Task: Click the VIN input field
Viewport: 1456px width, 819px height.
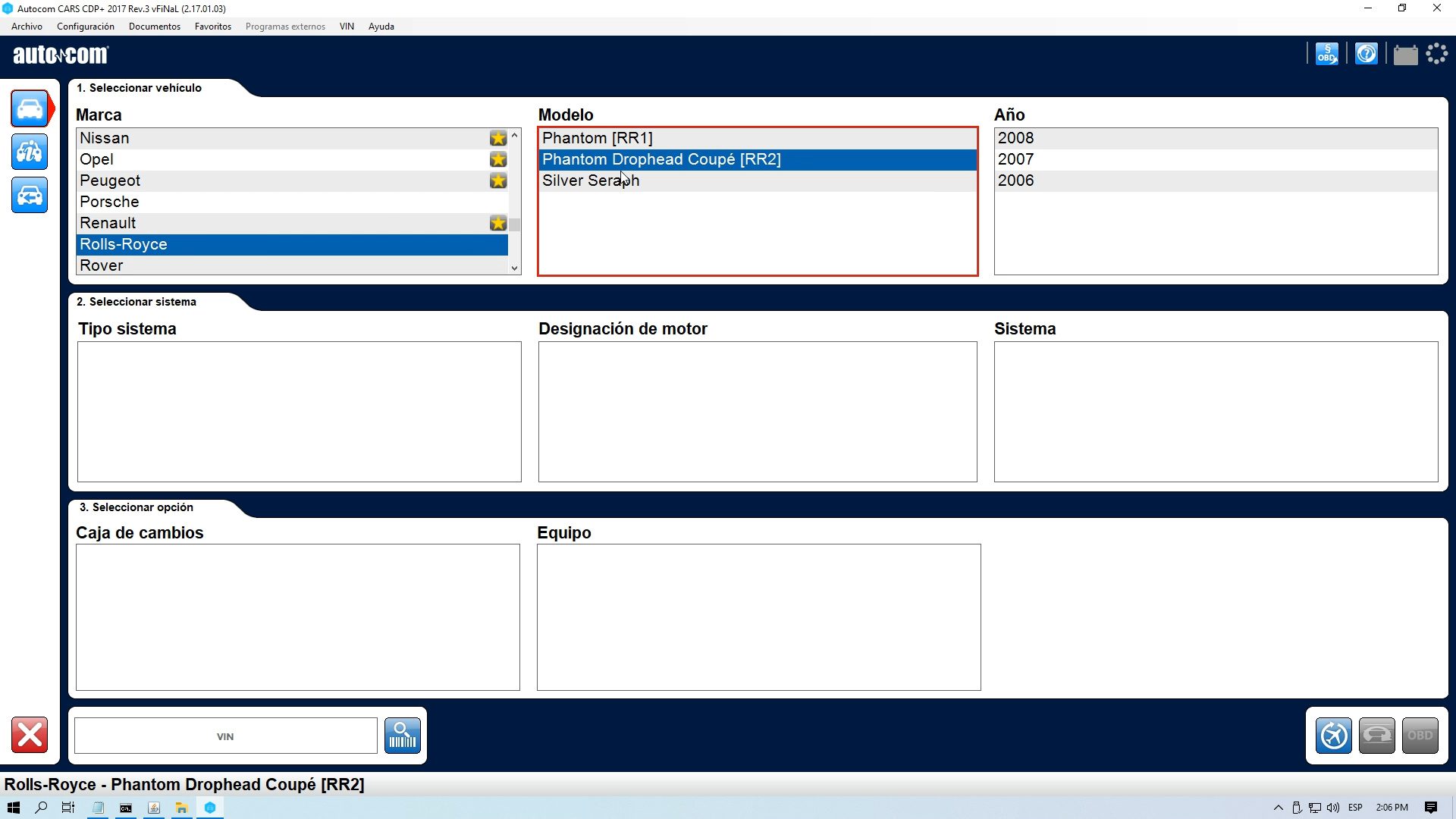Action: [225, 736]
